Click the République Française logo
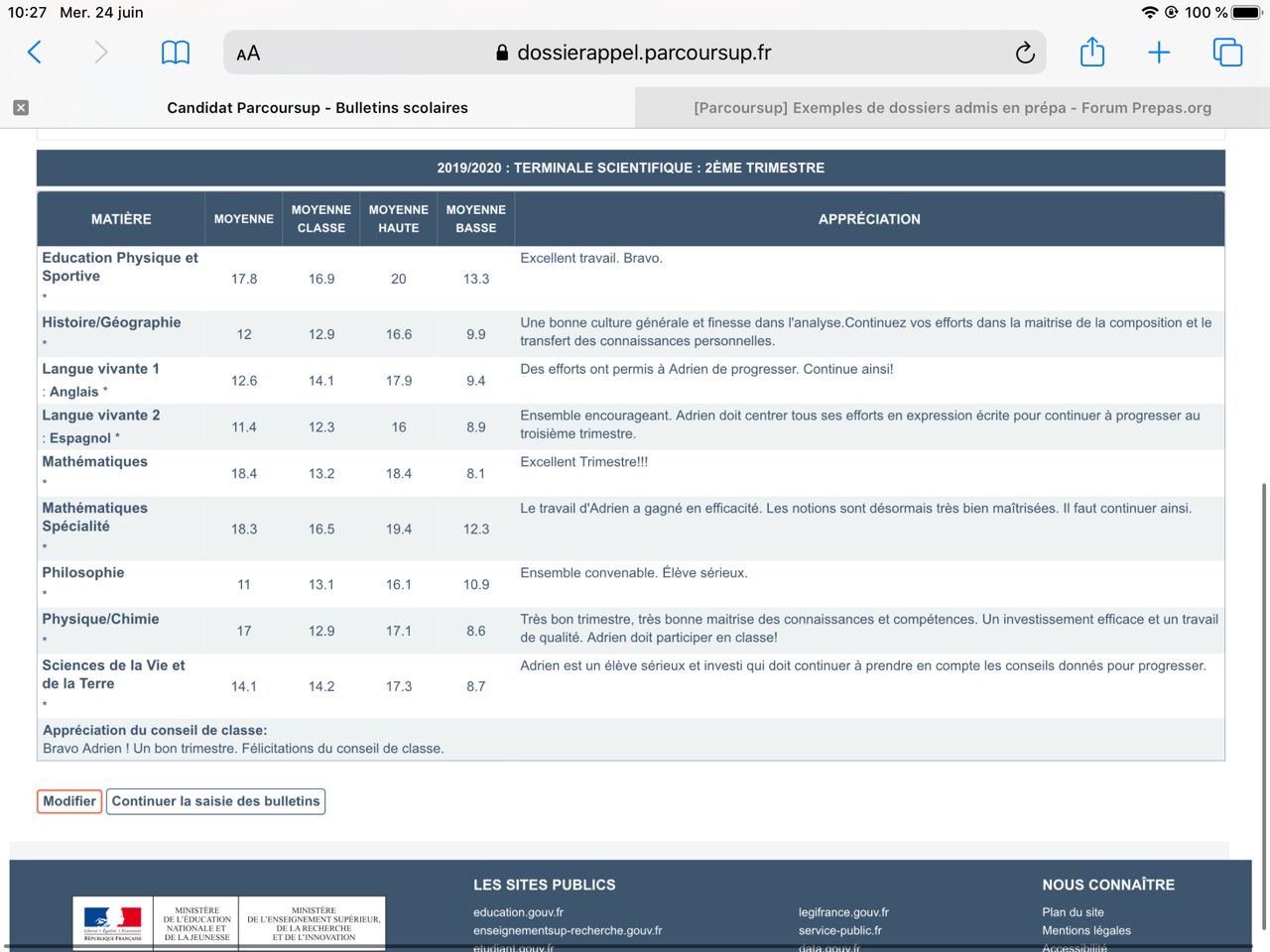 113,923
